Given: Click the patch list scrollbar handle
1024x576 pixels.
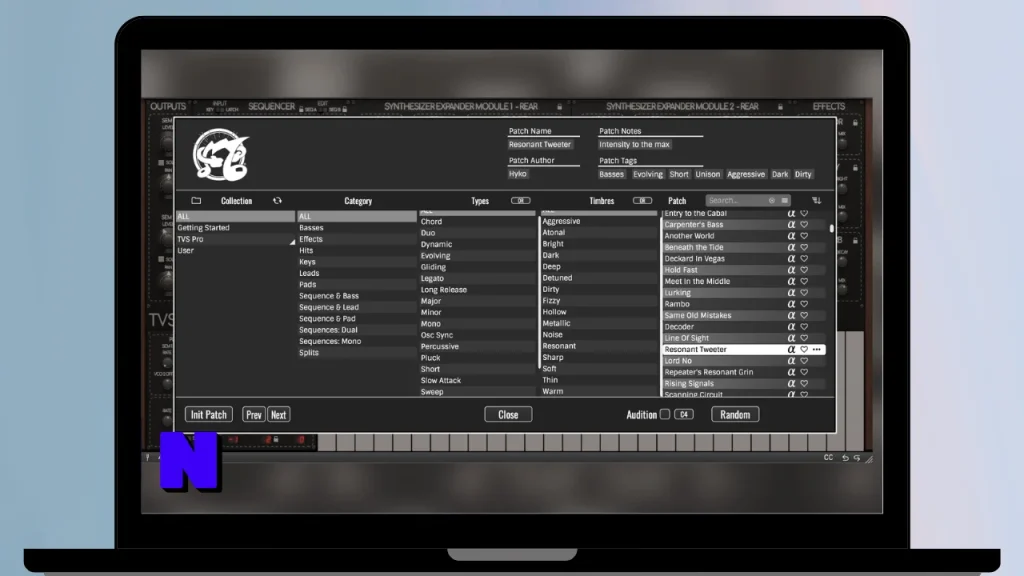Looking at the screenshot, I should 831,229.
